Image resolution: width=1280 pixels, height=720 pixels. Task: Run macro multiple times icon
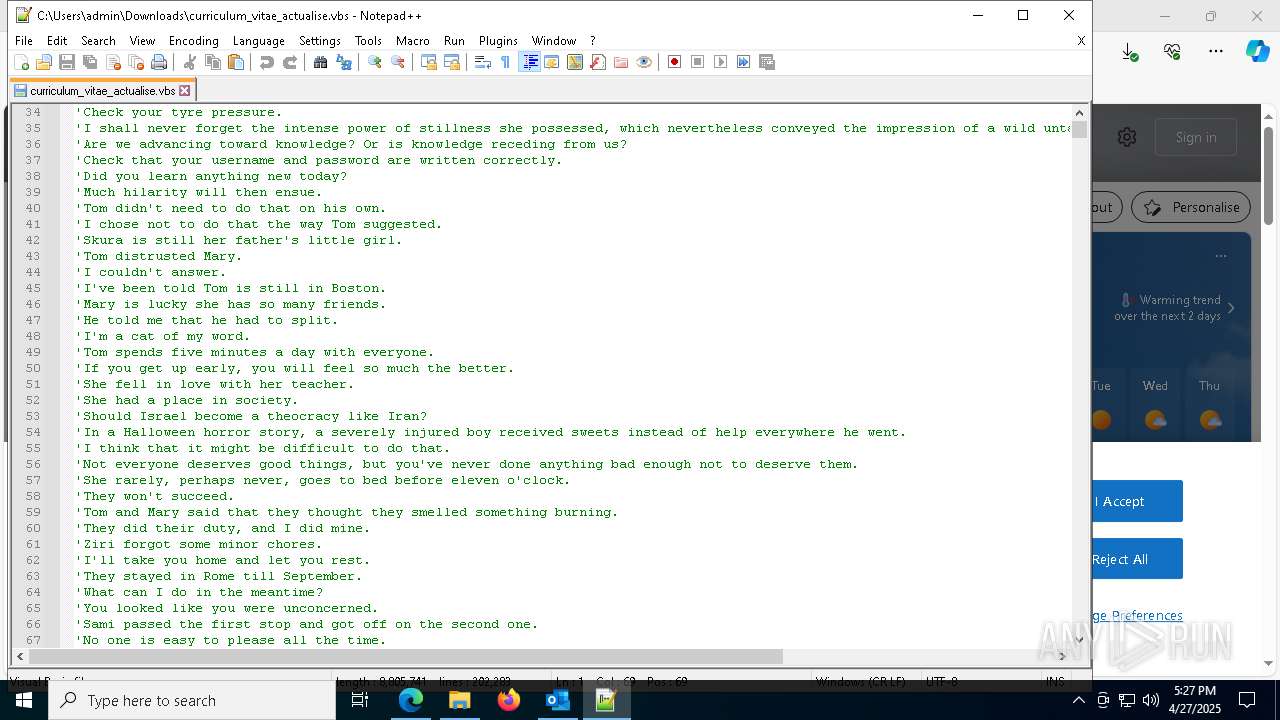(744, 62)
